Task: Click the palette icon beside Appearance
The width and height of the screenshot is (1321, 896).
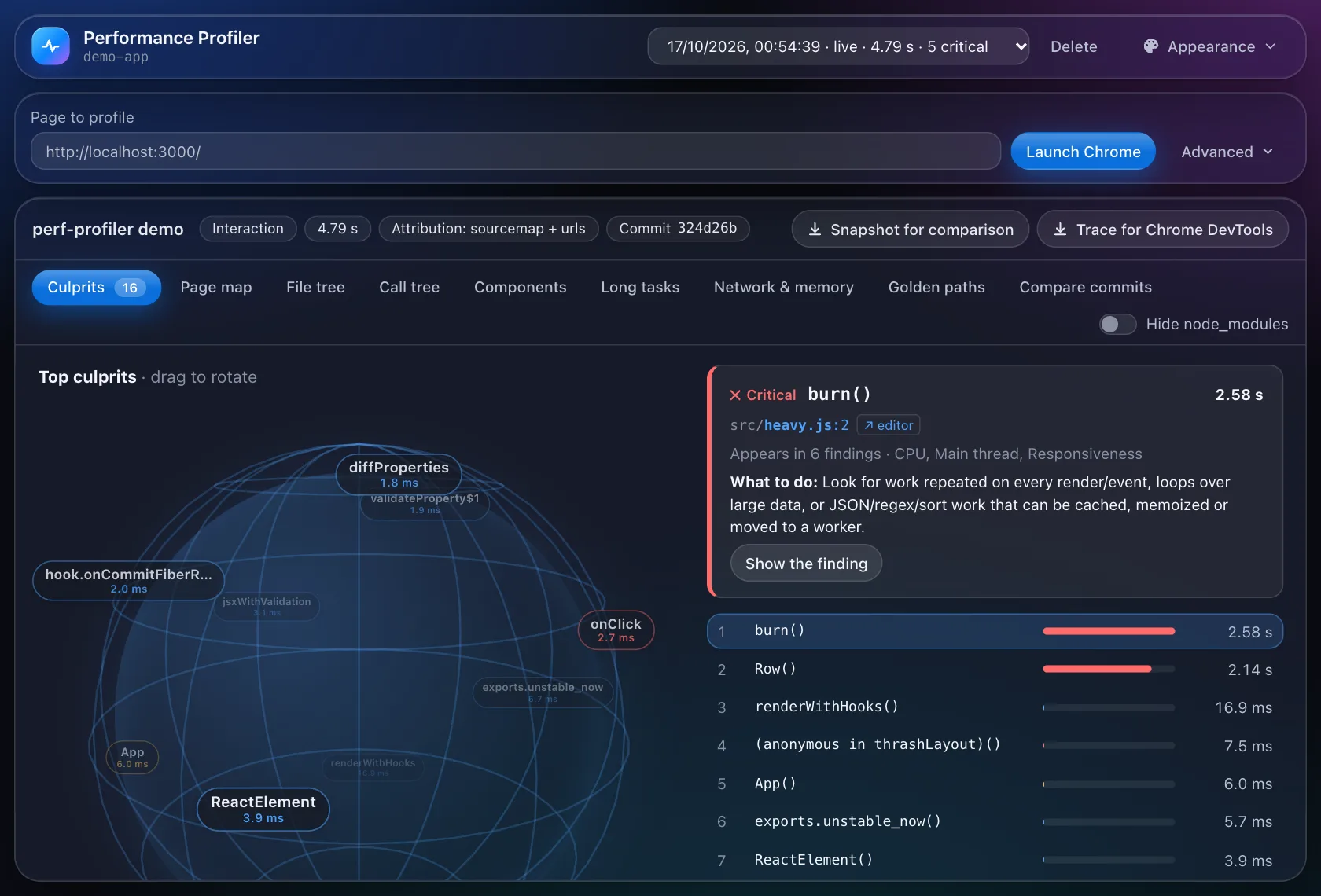Action: 1150,46
